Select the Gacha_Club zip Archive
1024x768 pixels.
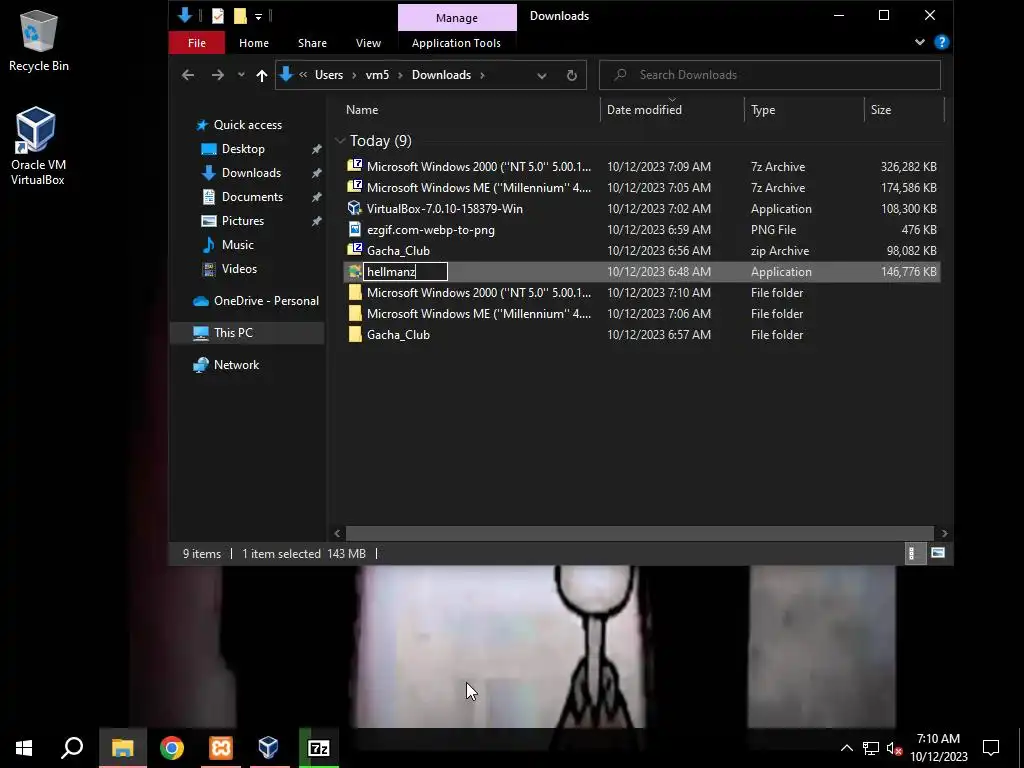[x=642, y=251]
